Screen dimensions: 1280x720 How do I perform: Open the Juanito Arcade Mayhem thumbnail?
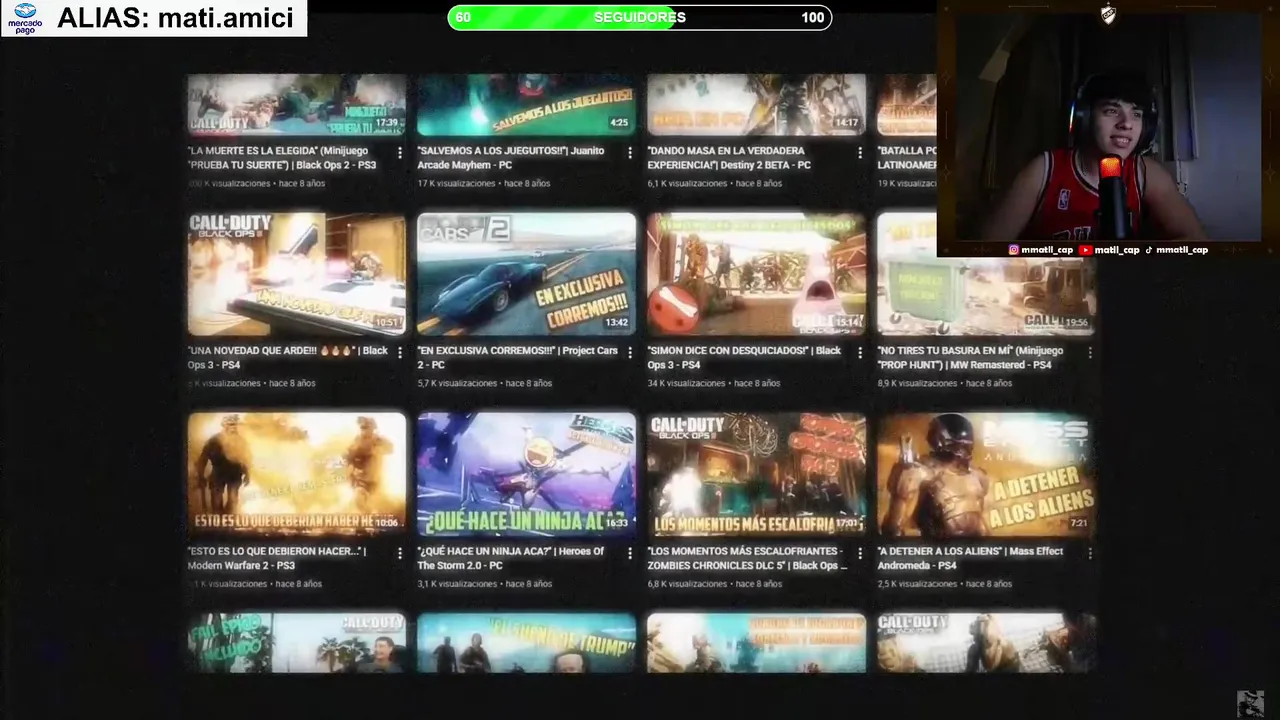click(527, 104)
